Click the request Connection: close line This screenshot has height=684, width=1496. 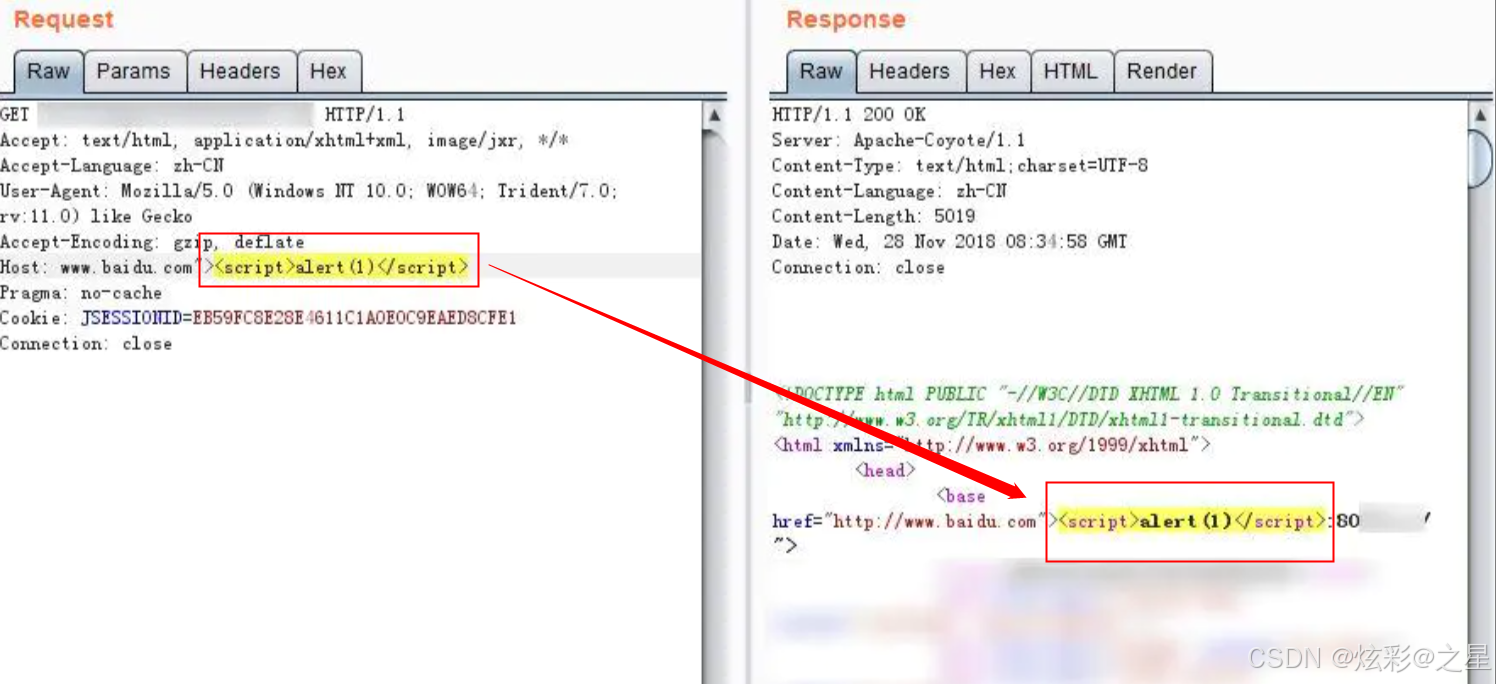[x=86, y=344]
